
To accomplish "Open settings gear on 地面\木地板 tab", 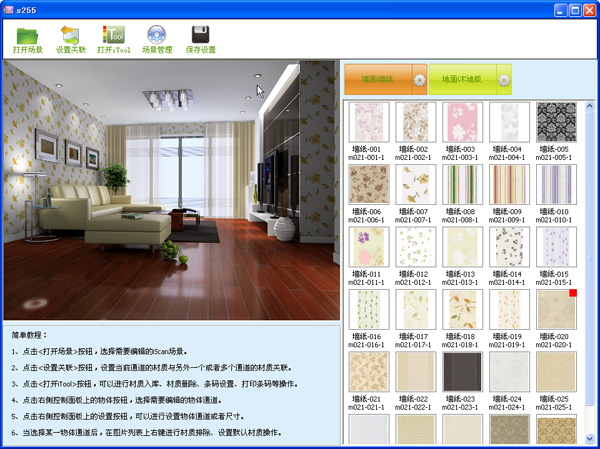I will click(504, 80).
